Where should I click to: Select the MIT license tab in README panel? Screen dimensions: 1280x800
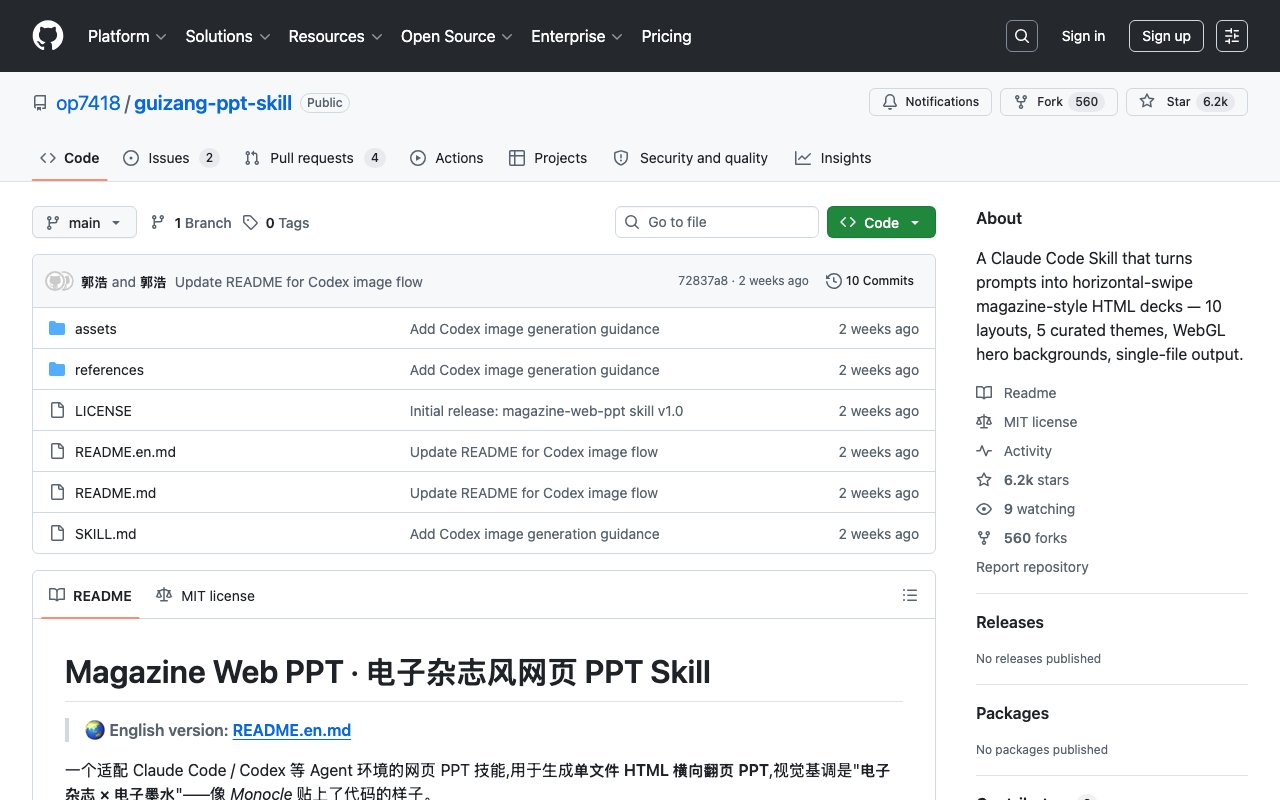[x=206, y=596]
